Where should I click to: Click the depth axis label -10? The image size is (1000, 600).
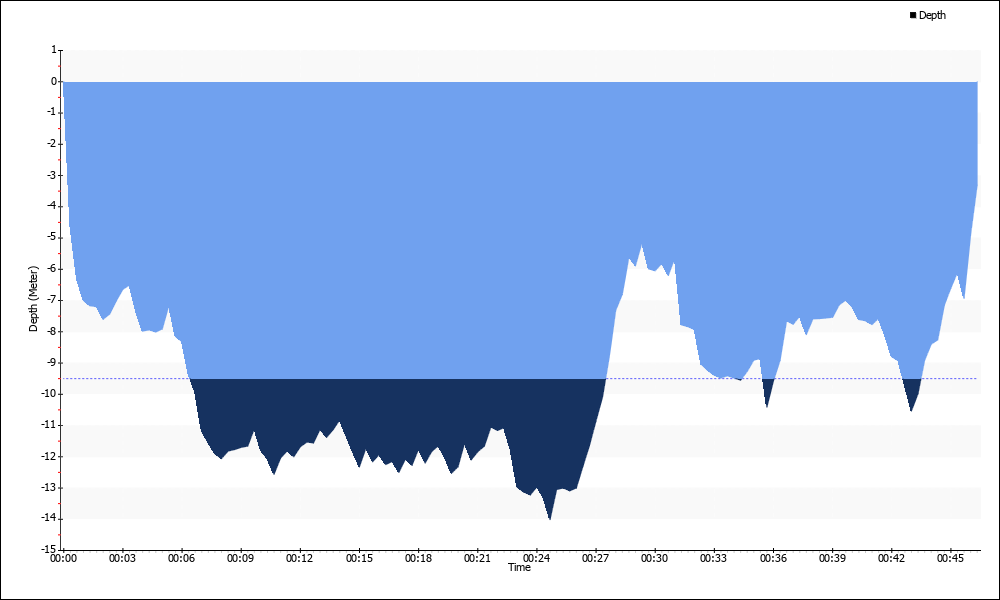(50, 393)
